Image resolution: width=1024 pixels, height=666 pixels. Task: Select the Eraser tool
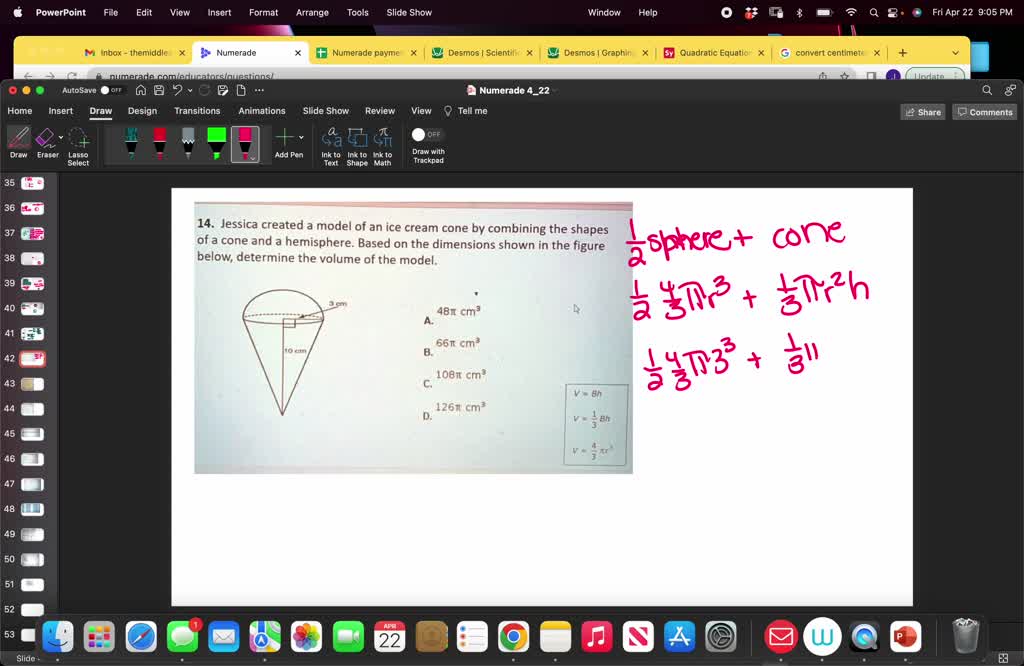[47, 145]
